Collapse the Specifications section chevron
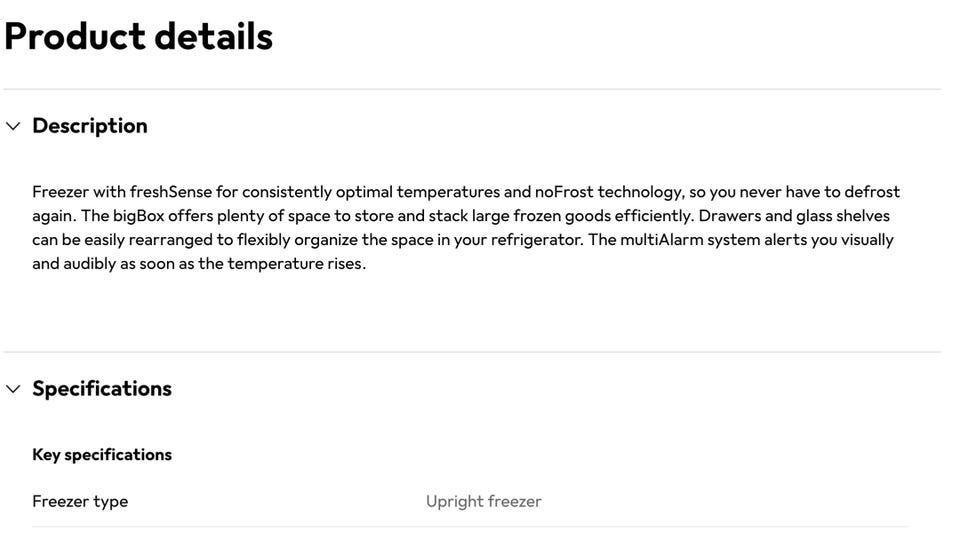This screenshot has width=960, height=540. point(13,389)
